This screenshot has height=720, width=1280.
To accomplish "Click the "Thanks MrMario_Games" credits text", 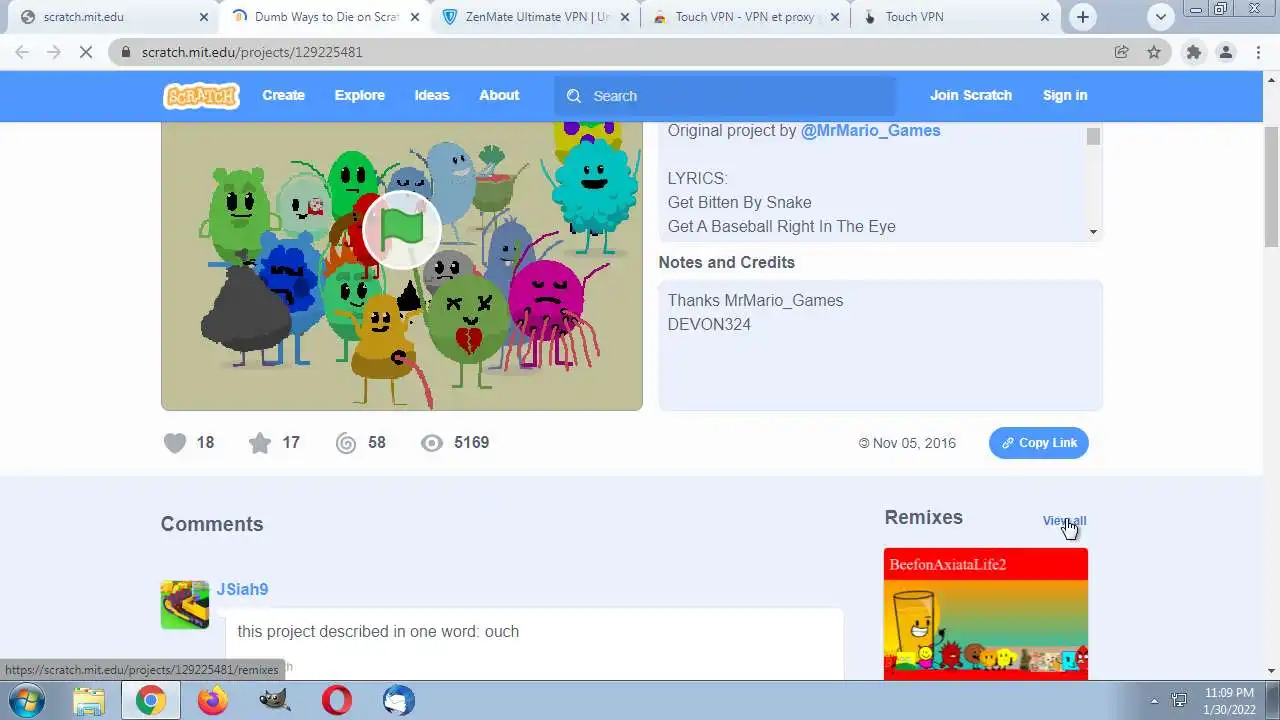I will click(x=755, y=300).
